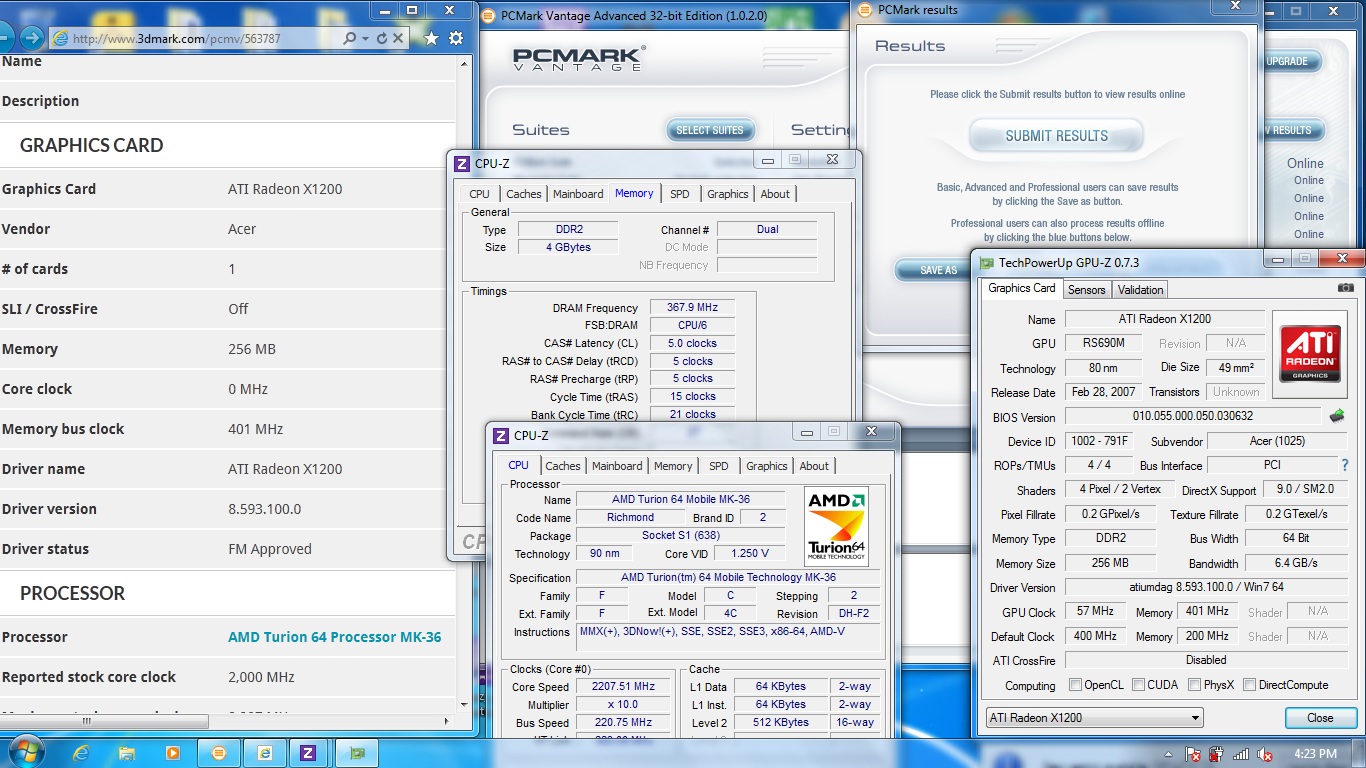Image resolution: width=1366 pixels, height=768 pixels.
Task: Open Memory tab in front CPU-Z window
Action: [673, 466]
